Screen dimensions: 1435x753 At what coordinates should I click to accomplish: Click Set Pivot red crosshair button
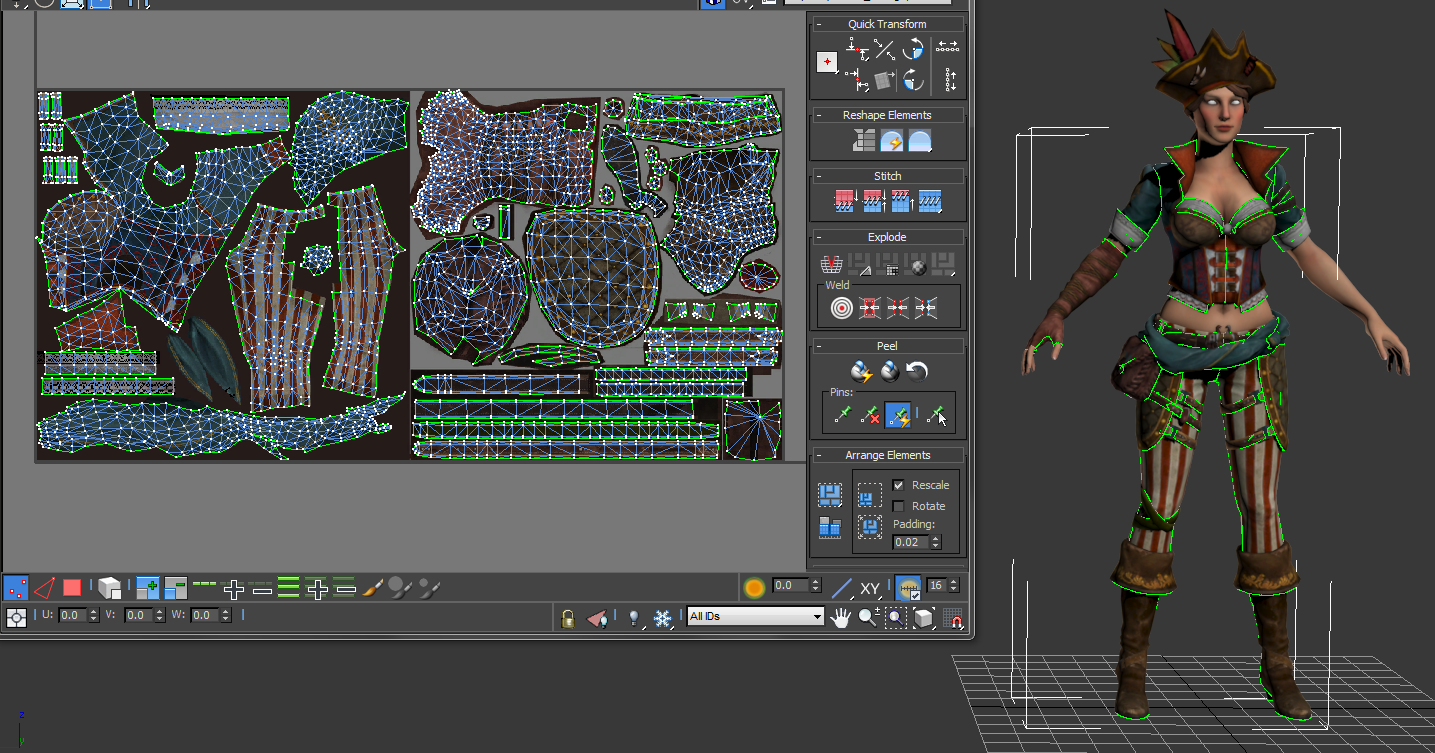827,62
